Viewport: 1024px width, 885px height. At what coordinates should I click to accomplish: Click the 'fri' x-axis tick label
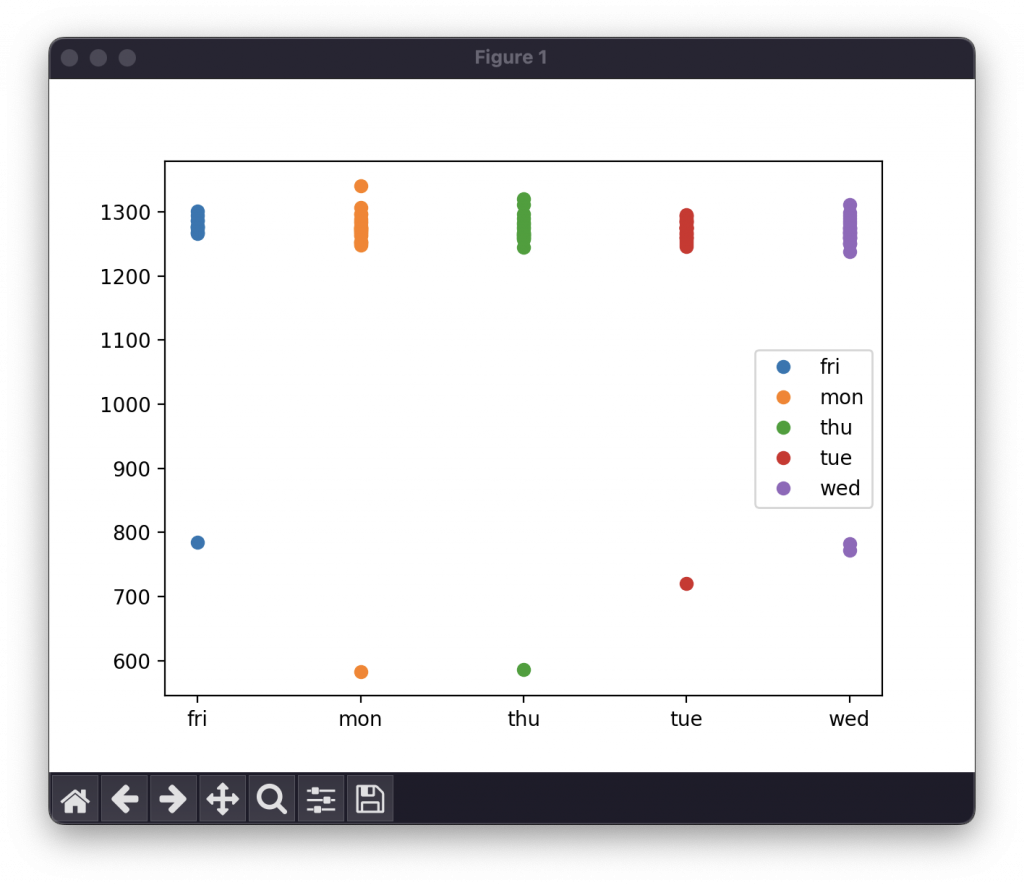tap(197, 718)
